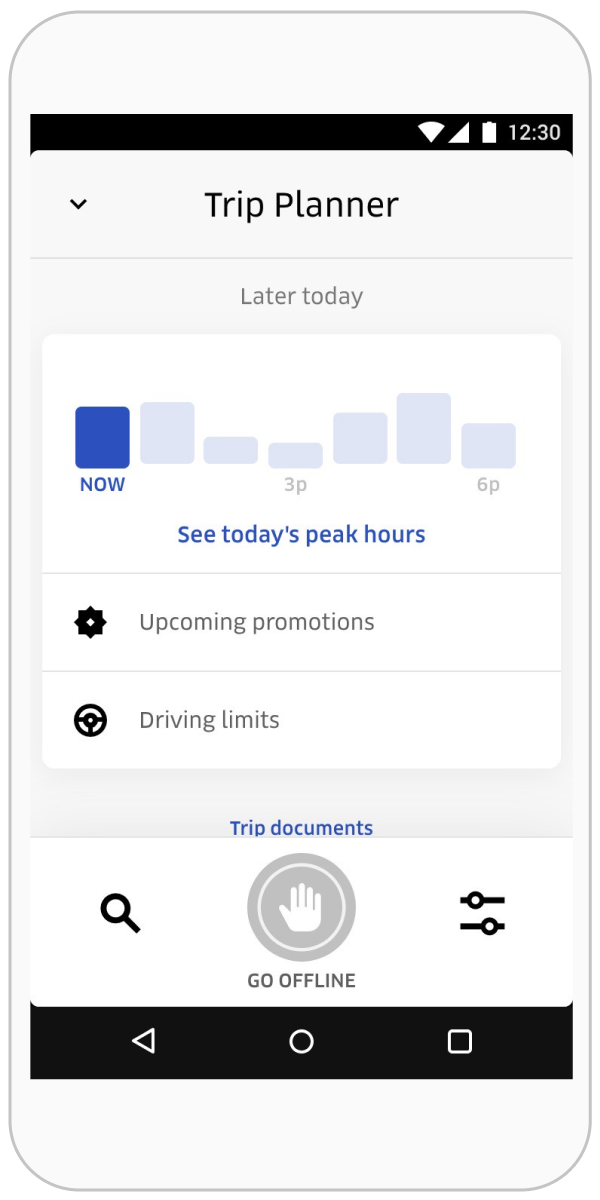Open the Trip documents link

(301, 827)
